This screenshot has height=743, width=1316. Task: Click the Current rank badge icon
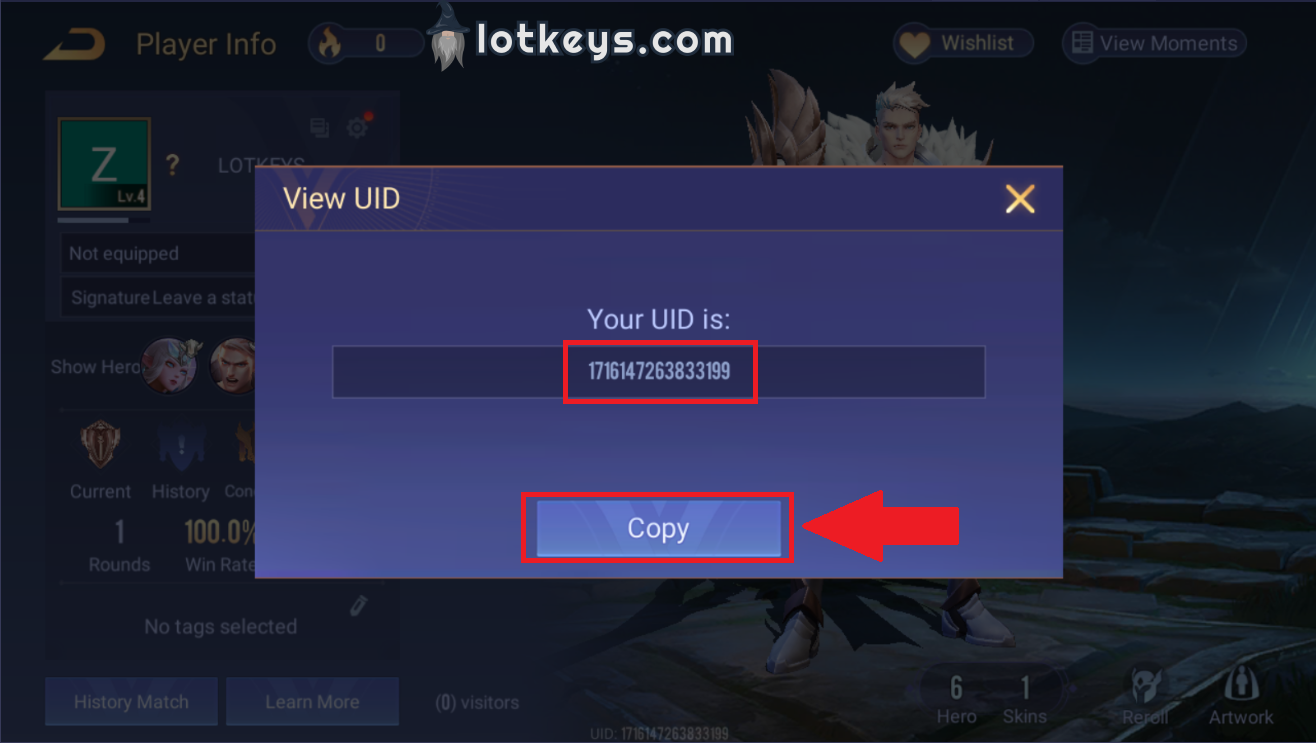coord(100,445)
